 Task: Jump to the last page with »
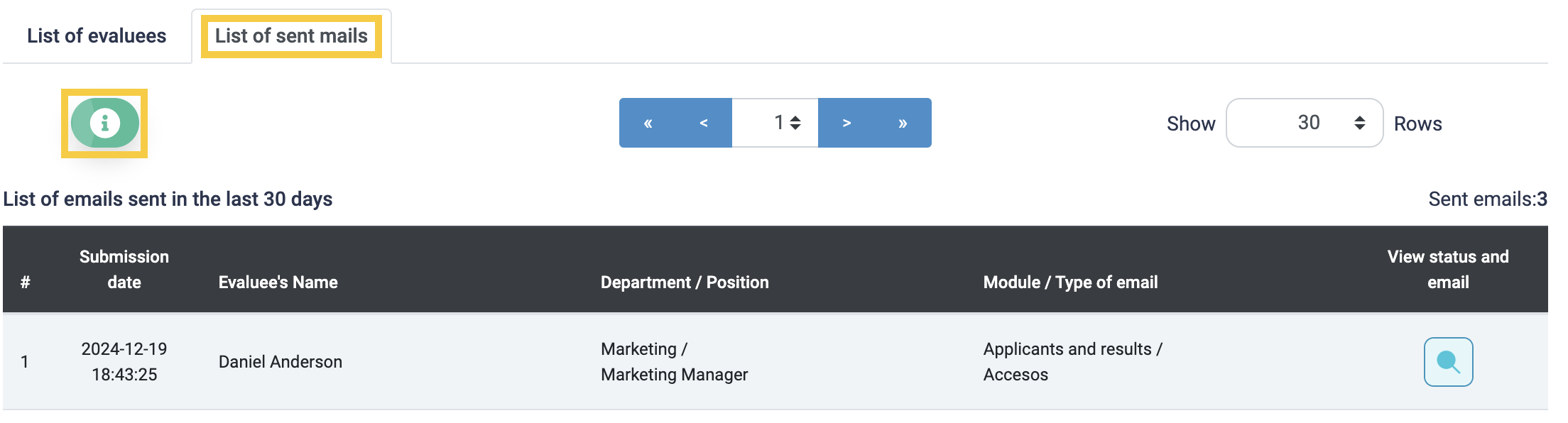903,123
